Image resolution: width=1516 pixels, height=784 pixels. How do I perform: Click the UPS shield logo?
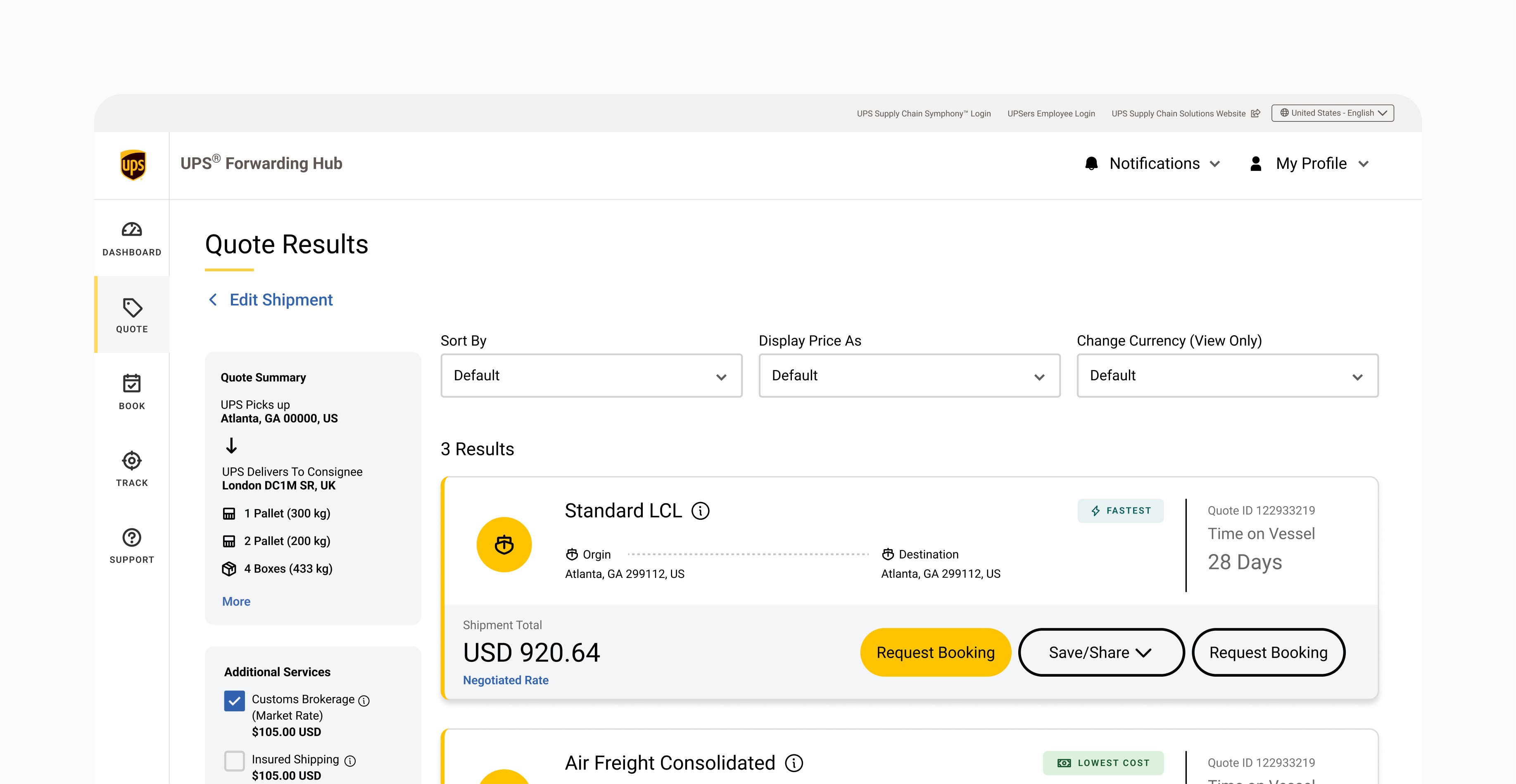click(x=133, y=165)
